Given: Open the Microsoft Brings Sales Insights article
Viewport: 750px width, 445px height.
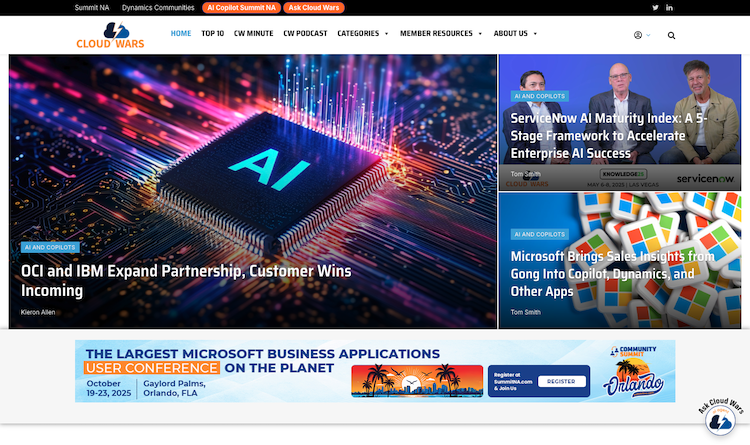Looking at the screenshot, I should click(612, 274).
